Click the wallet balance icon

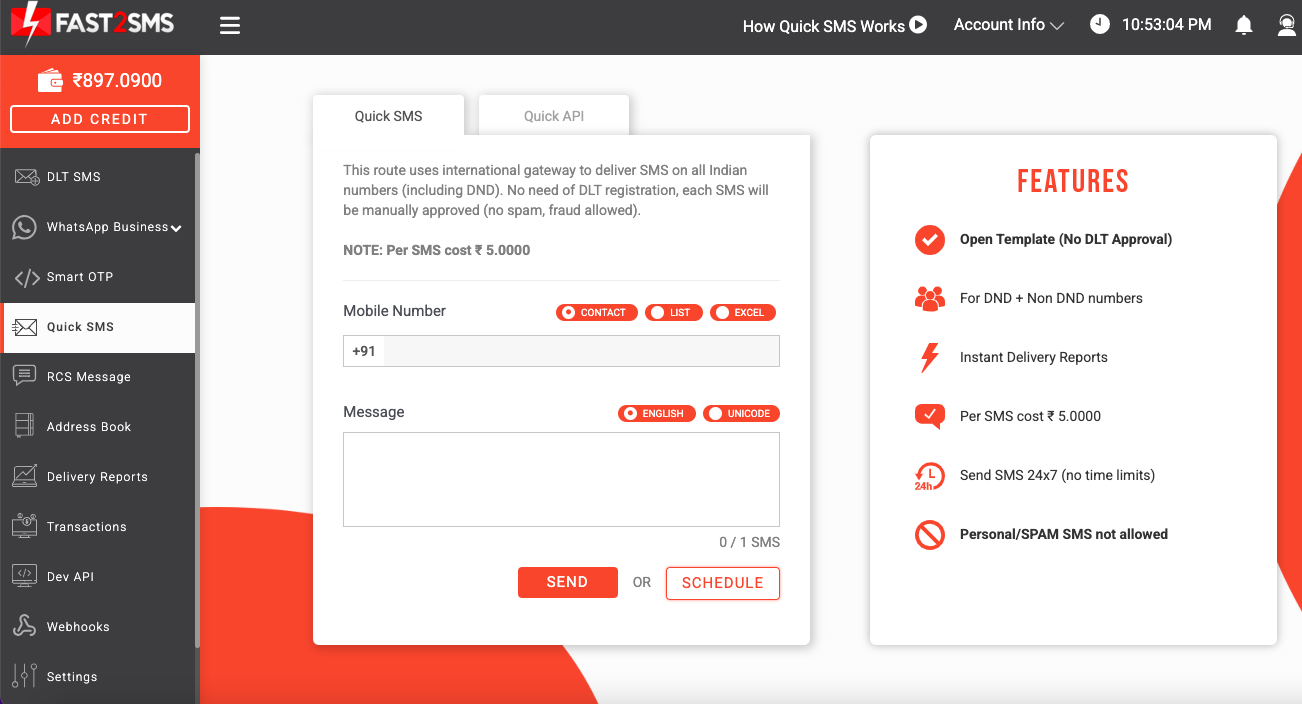(x=51, y=81)
